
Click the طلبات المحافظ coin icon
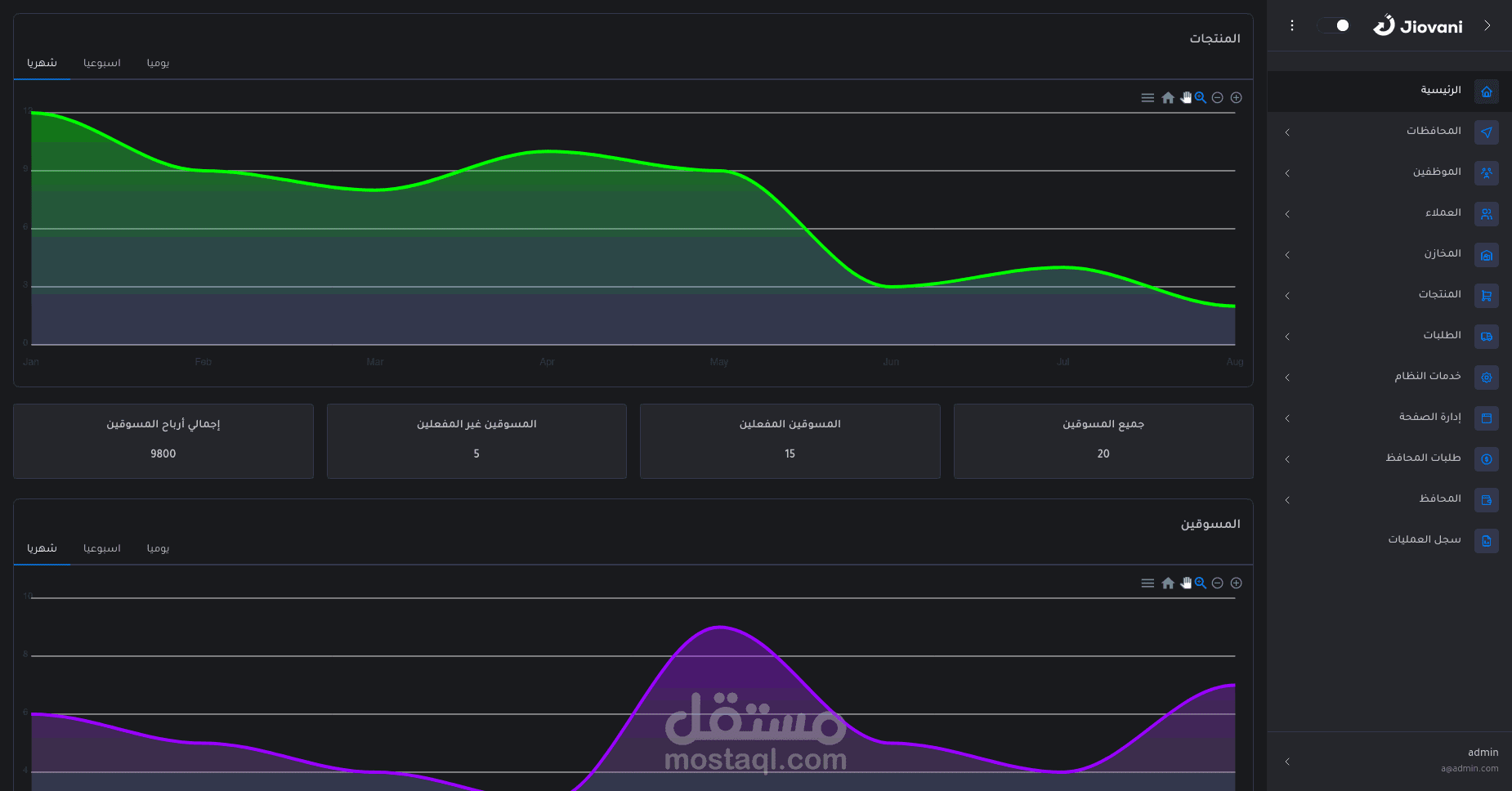click(x=1487, y=459)
